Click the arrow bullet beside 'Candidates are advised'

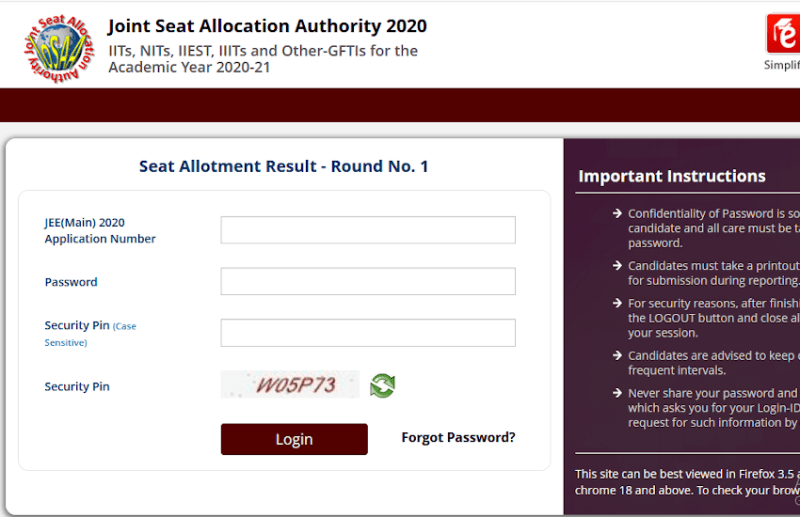[x=617, y=356]
